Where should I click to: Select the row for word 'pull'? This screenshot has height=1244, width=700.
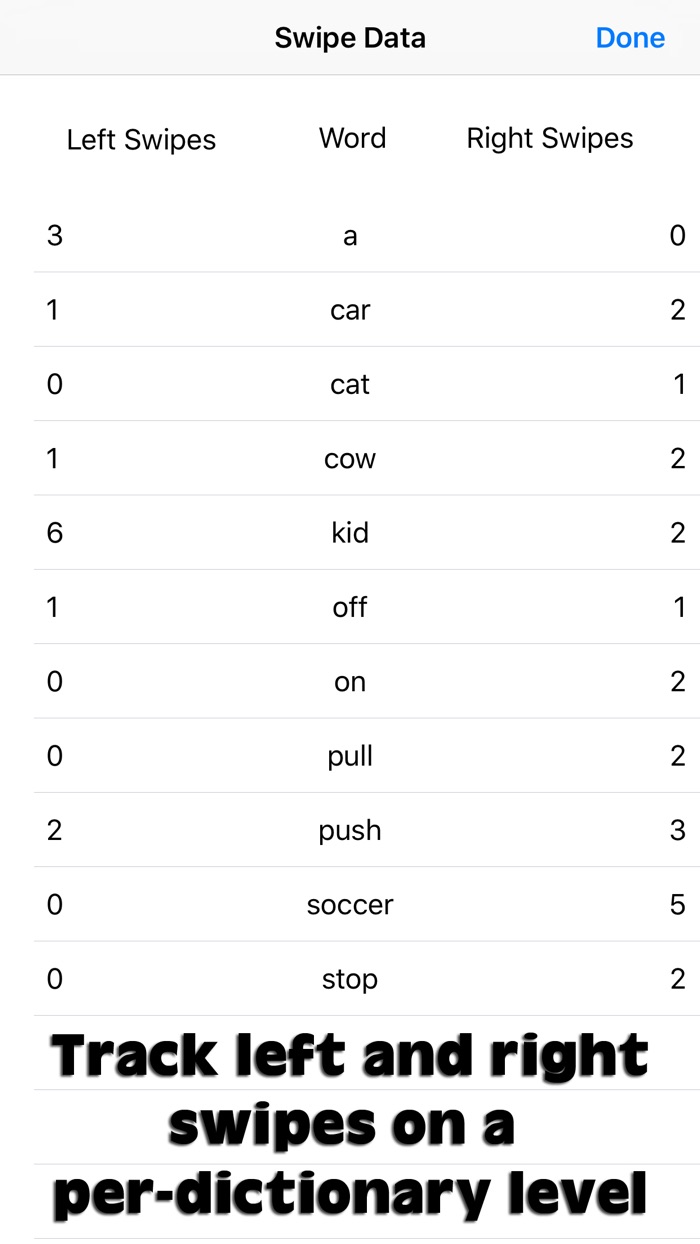[350, 756]
